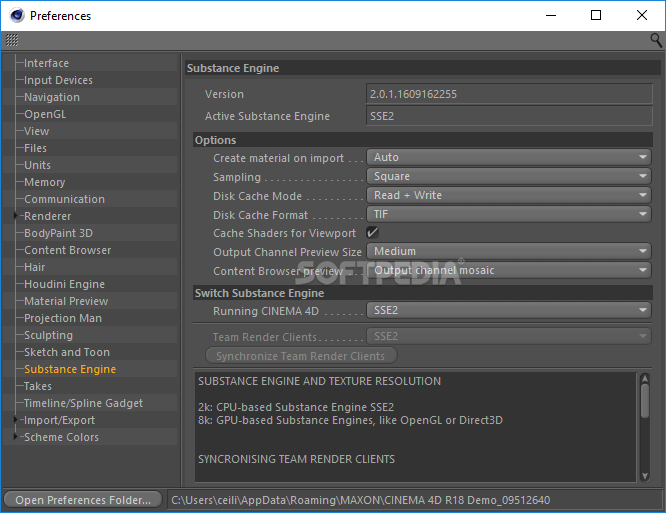Select OpenGL category

click(x=45, y=114)
